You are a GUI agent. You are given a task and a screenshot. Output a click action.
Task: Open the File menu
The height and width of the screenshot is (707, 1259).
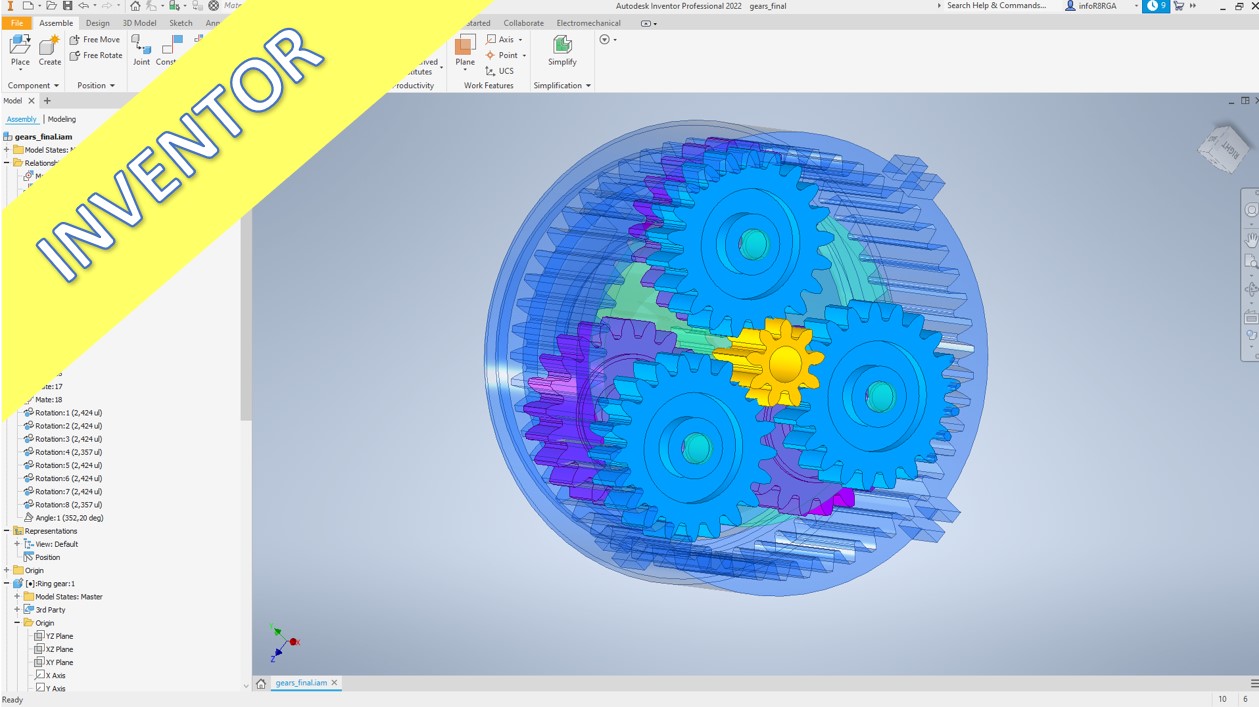17,23
